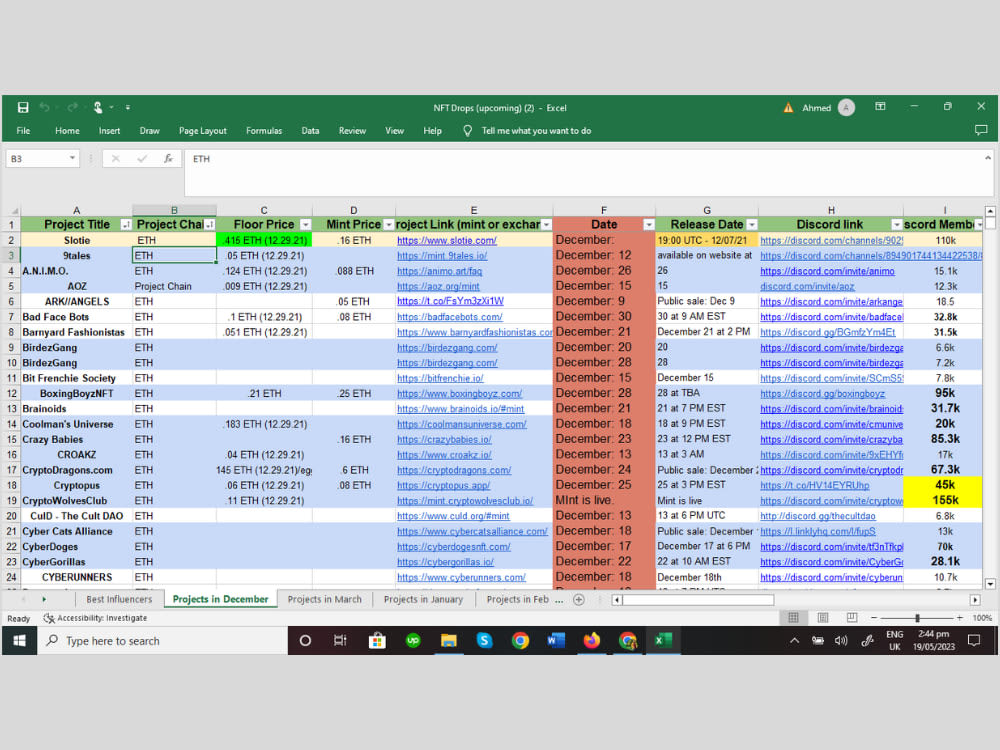Switch to Page Break Preview icon

pos(851,617)
